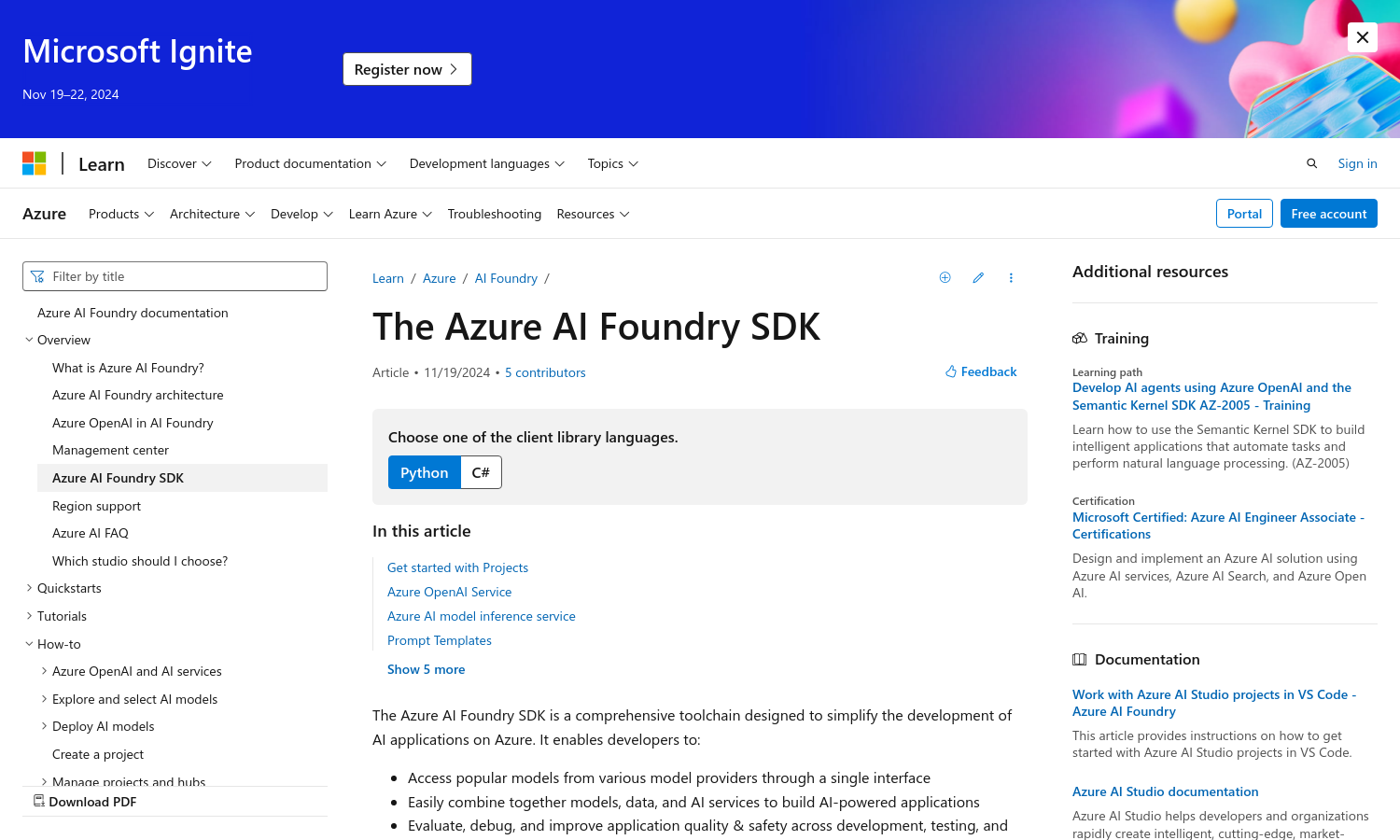
Task: Open Work with Azure AI Studio projects link
Action: pyautogui.click(x=1213, y=703)
